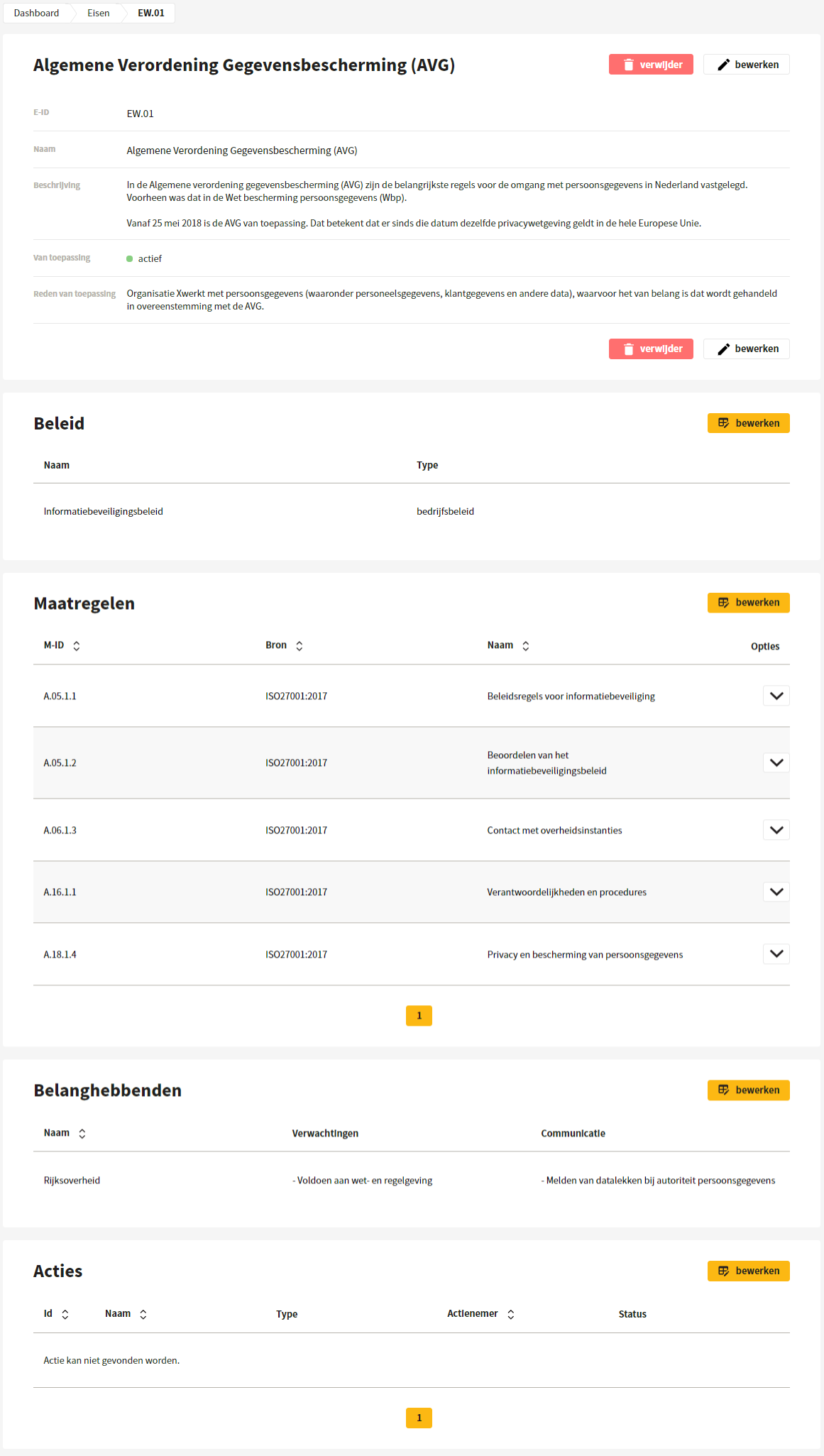Sort Acties table by Id
The height and width of the screenshot is (1456, 824).
click(x=65, y=1314)
